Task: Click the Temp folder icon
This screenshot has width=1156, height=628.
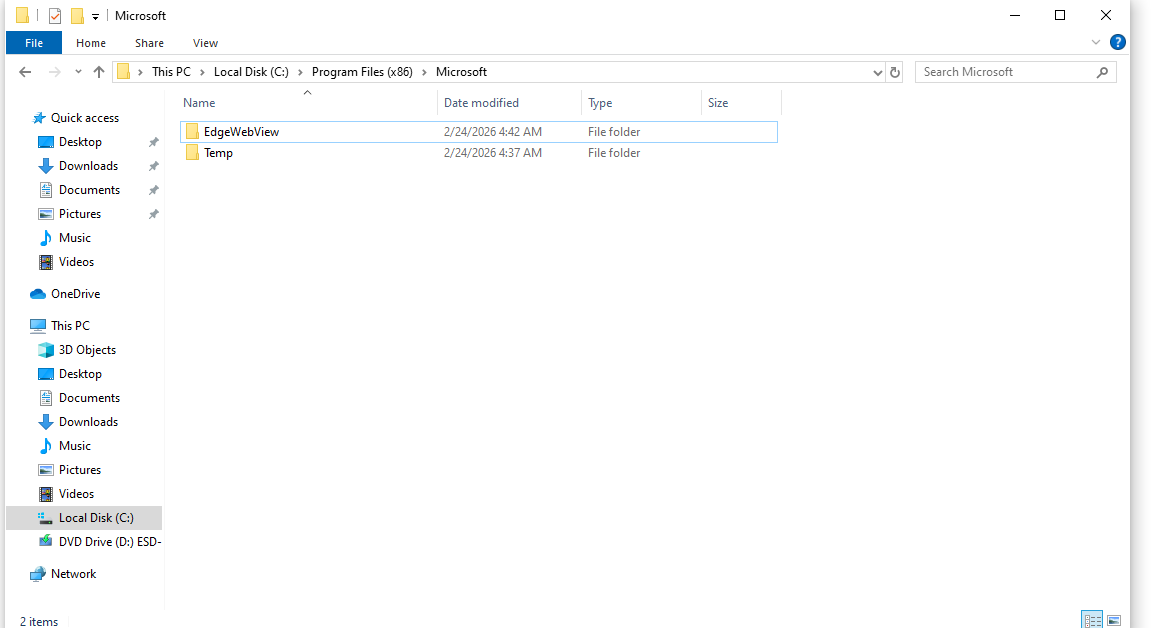Action: (192, 153)
